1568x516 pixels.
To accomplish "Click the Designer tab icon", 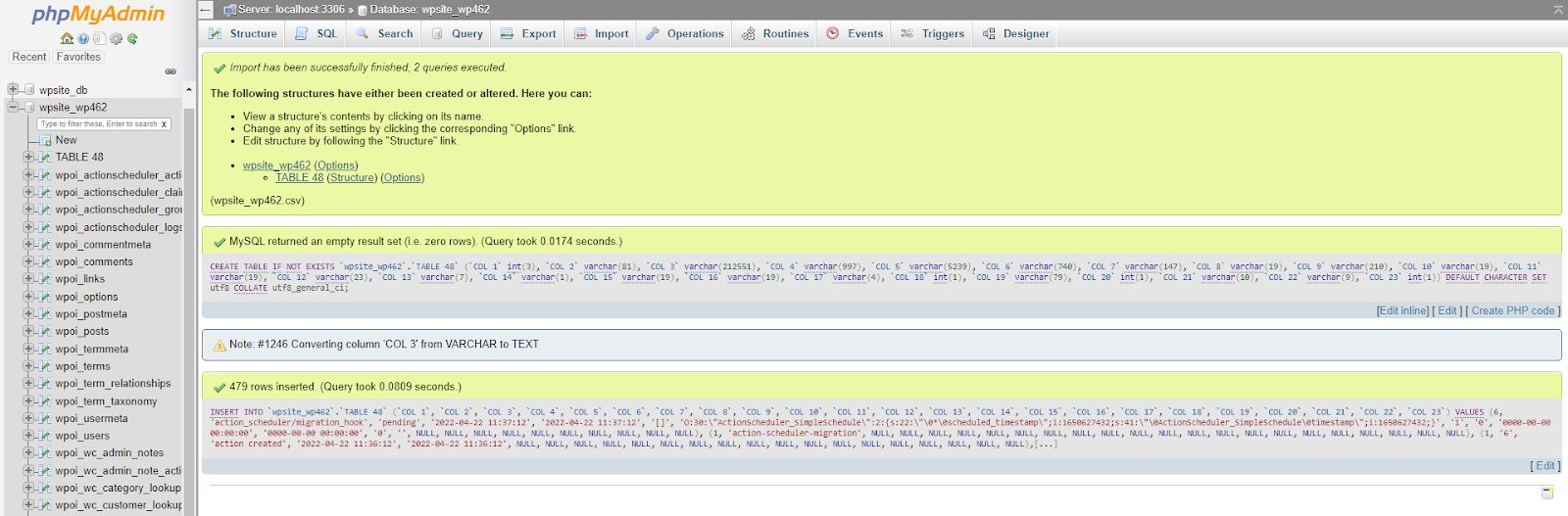I will [x=989, y=33].
